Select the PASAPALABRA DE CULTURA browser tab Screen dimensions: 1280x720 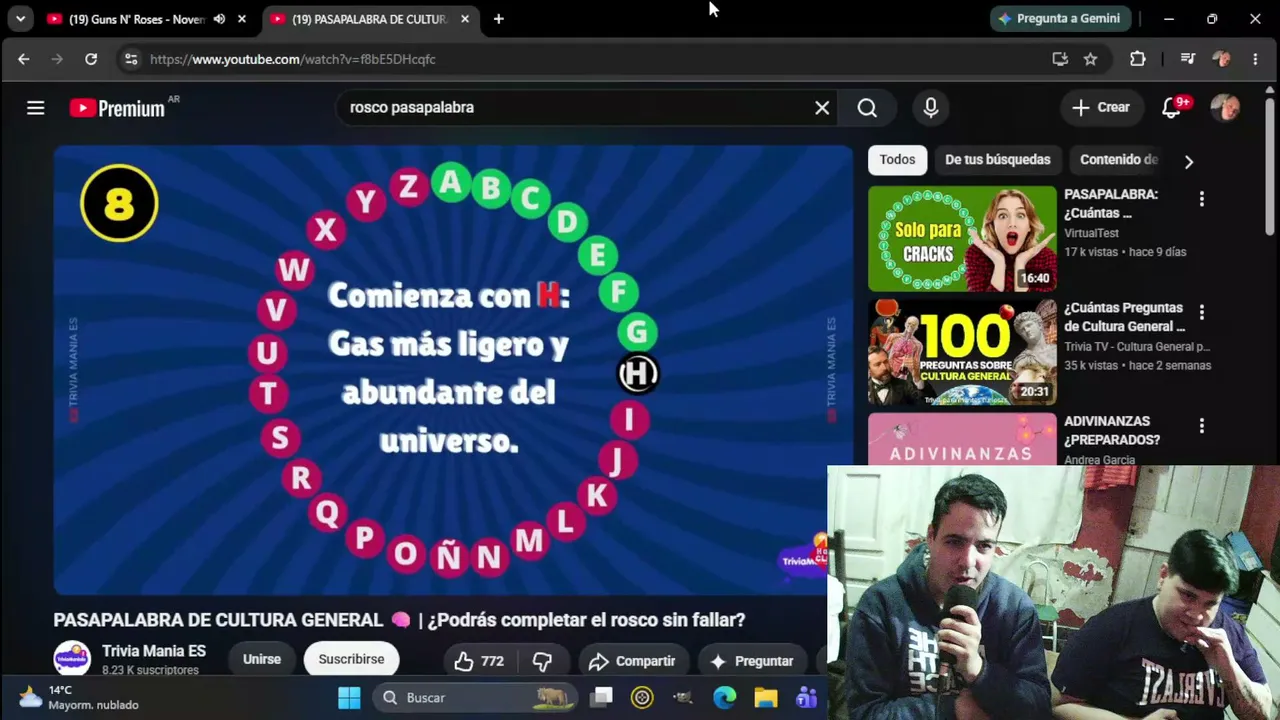(x=370, y=19)
